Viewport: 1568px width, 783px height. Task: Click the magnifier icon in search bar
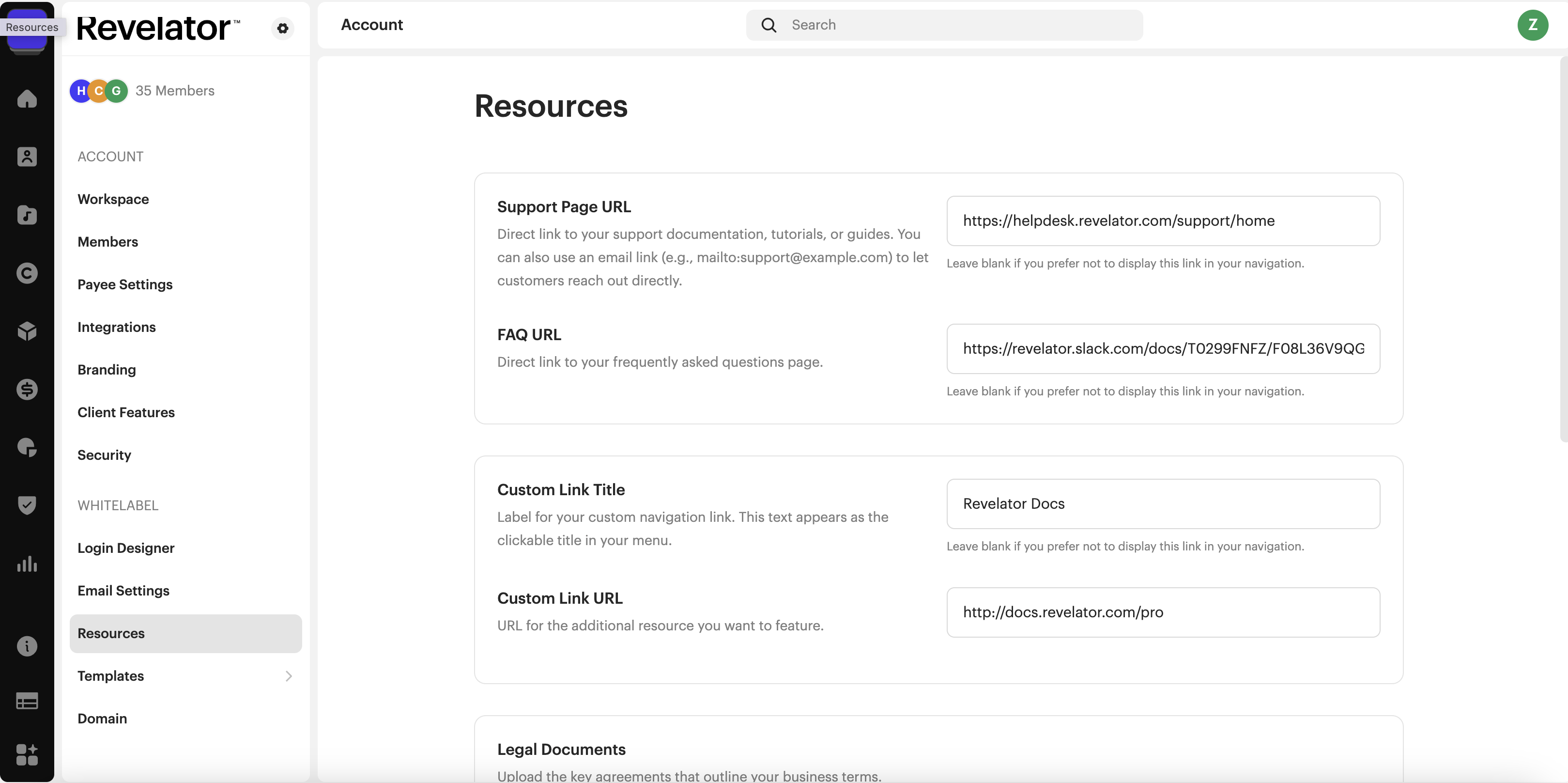769,25
